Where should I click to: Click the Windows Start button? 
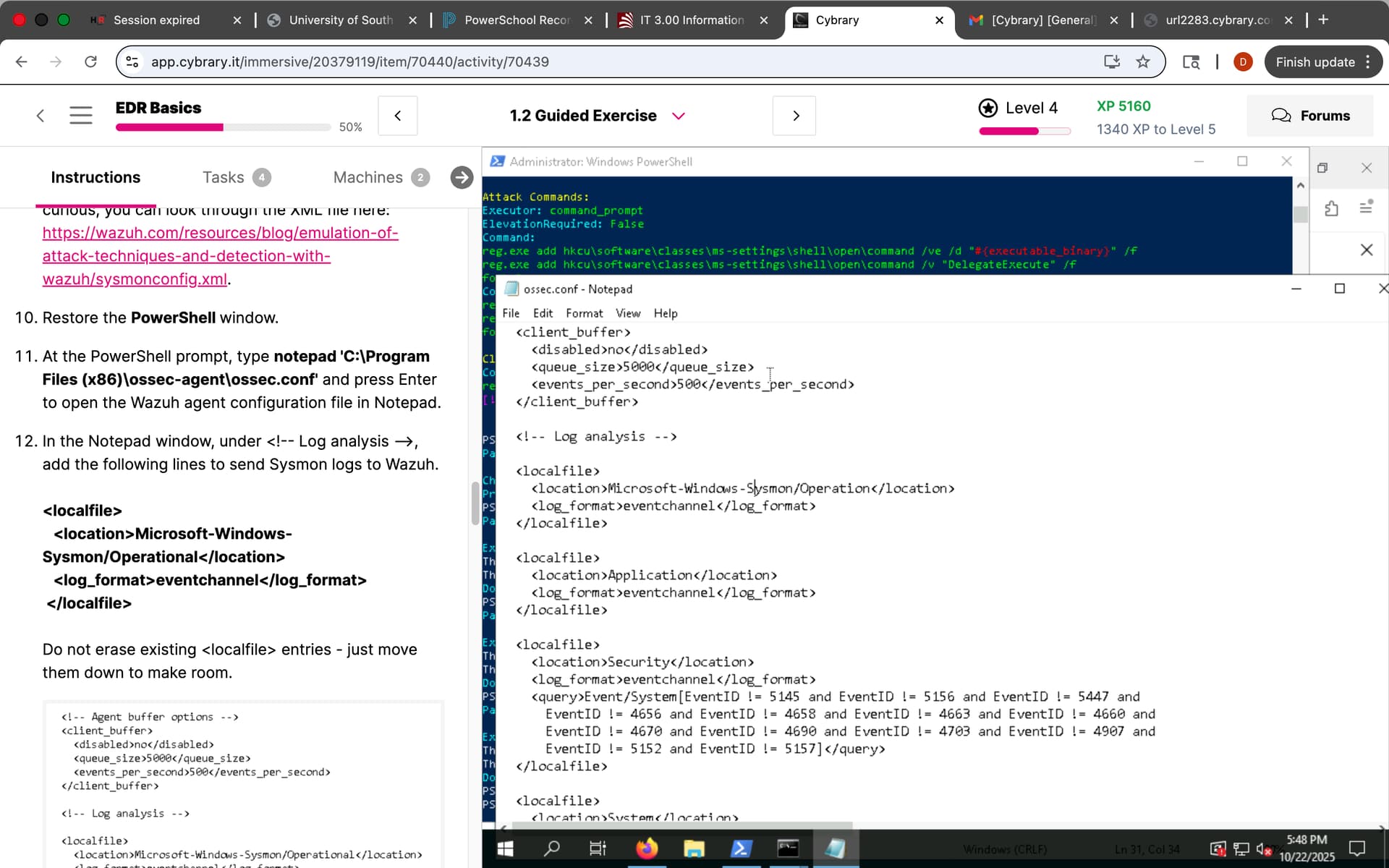point(505,848)
